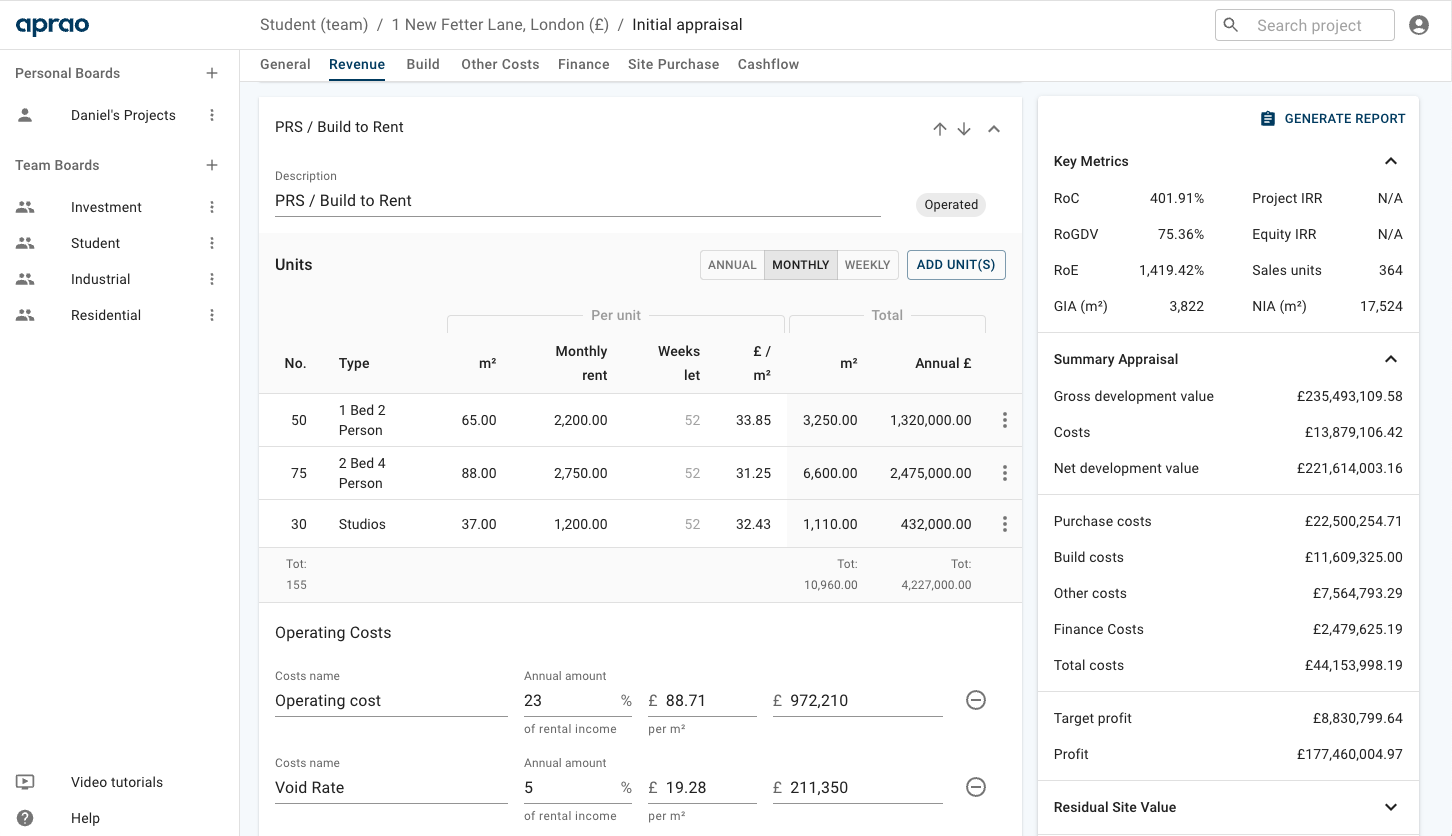This screenshot has width=1452, height=836.
Task: Expand the Residual Site Value panel
Action: pos(1391,807)
